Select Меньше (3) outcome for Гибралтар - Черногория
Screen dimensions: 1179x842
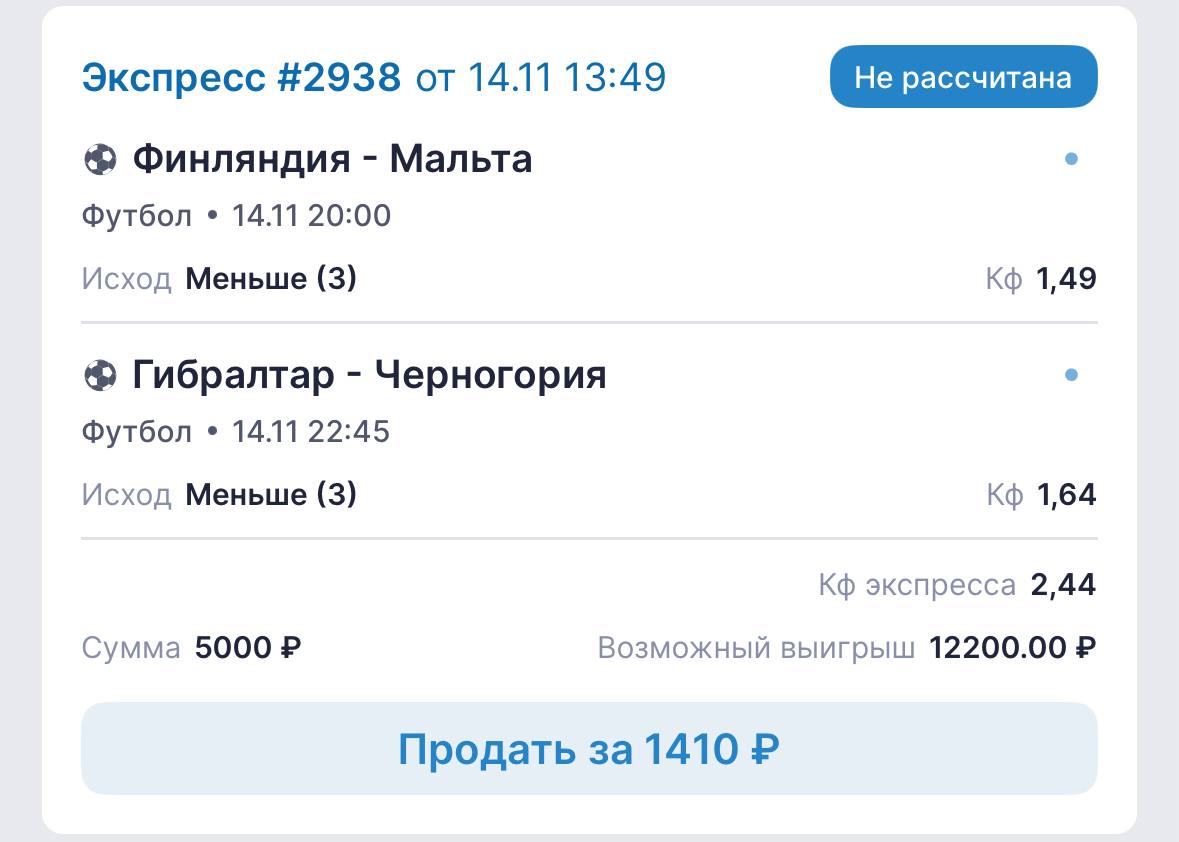tap(271, 495)
